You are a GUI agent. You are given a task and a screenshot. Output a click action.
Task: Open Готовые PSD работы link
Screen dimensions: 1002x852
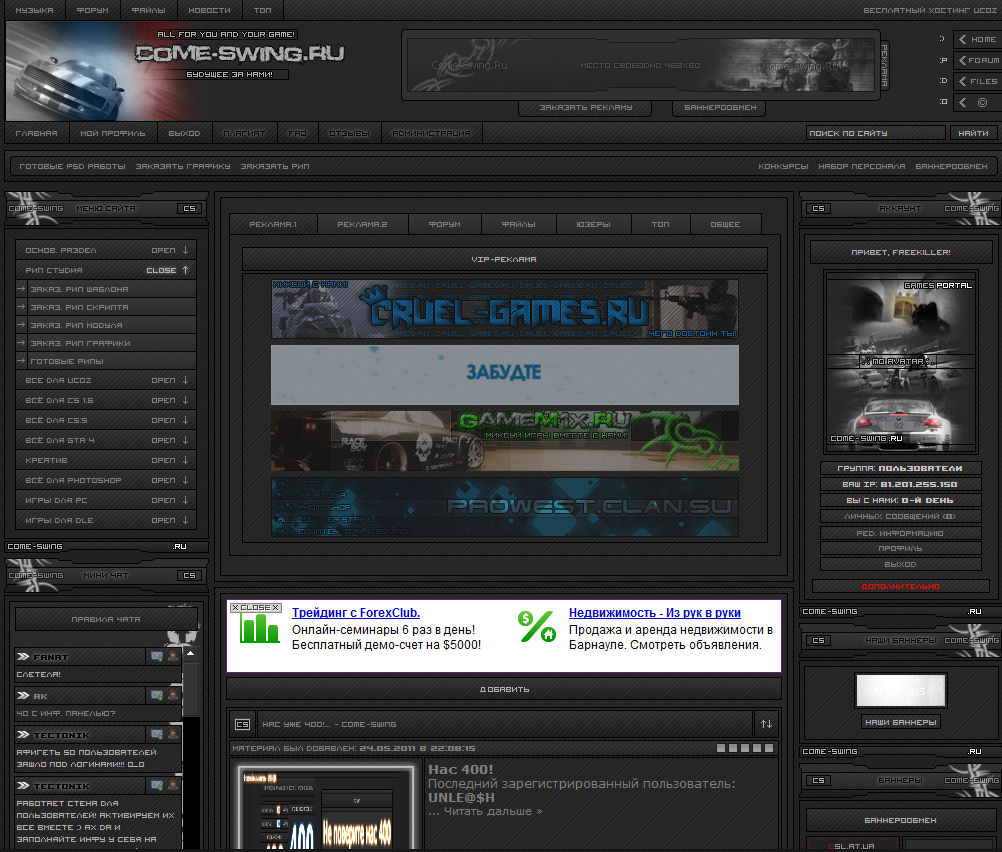coord(72,166)
